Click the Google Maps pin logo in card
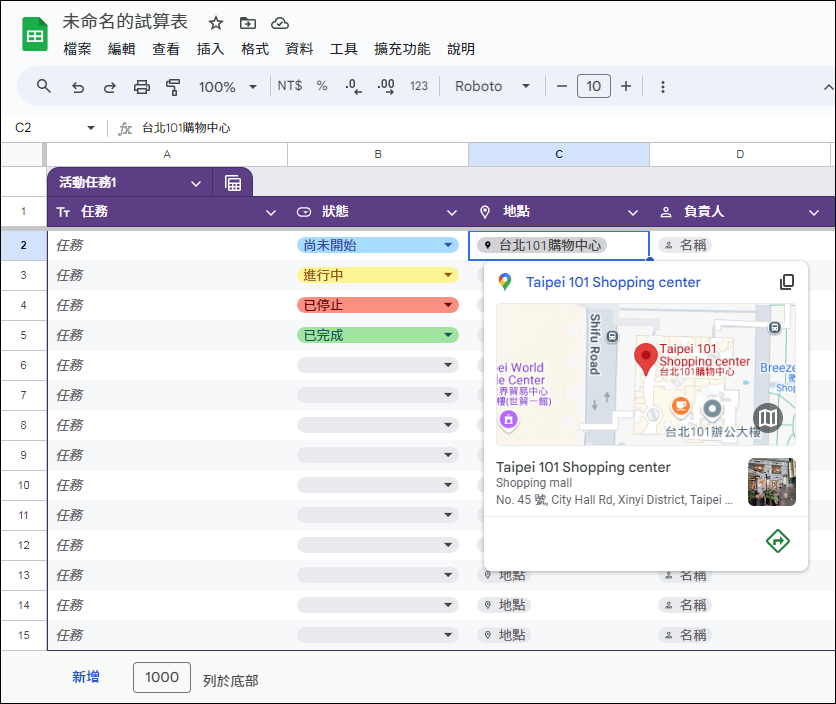This screenshot has height=704, width=836. point(504,282)
